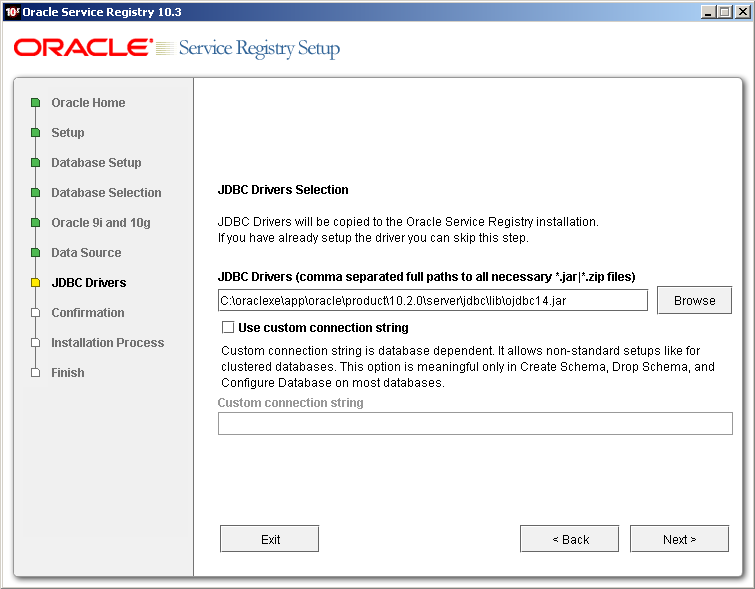Select JDBC Drivers current step
This screenshot has height=589, width=755.
click(89, 283)
